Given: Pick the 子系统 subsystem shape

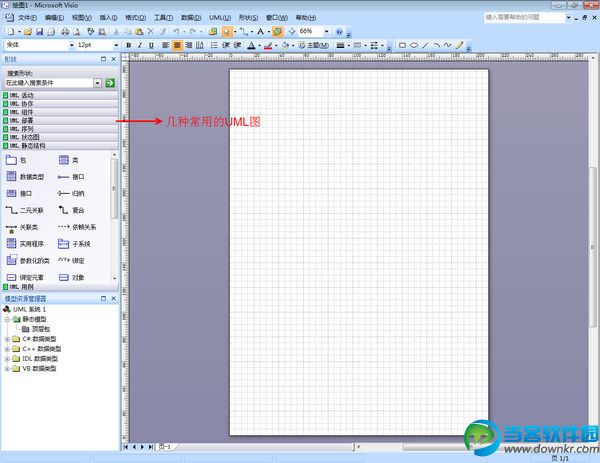Looking at the screenshot, I should (74, 244).
